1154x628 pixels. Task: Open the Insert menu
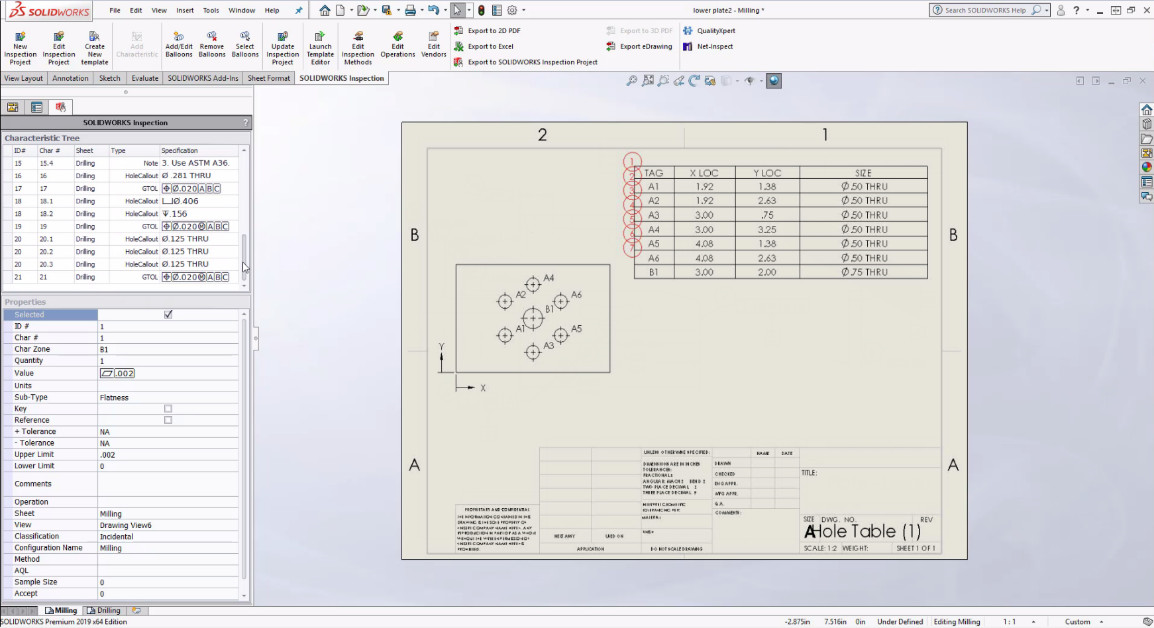pos(185,10)
